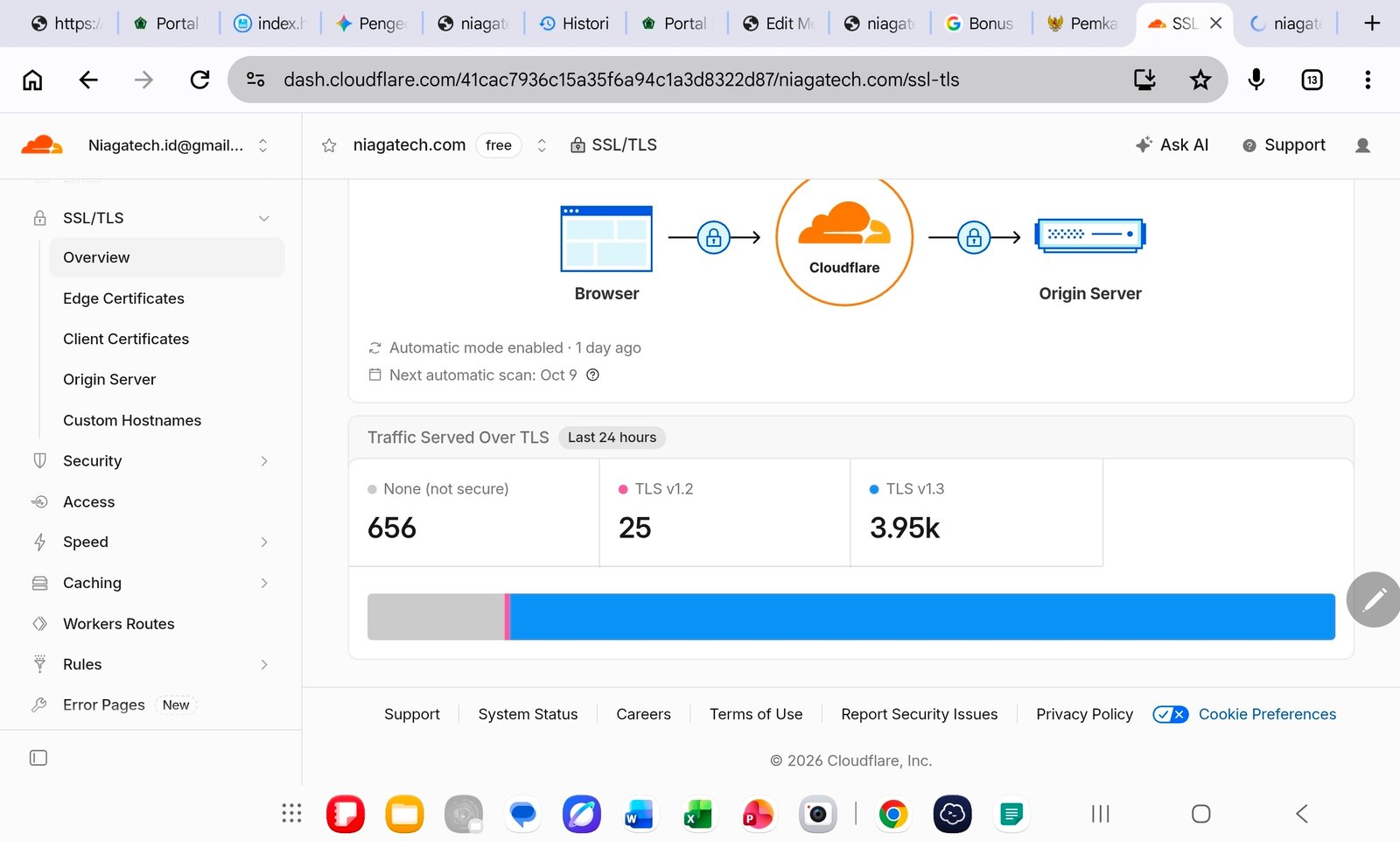Open the tab switcher showing 13 tabs

1312,81
